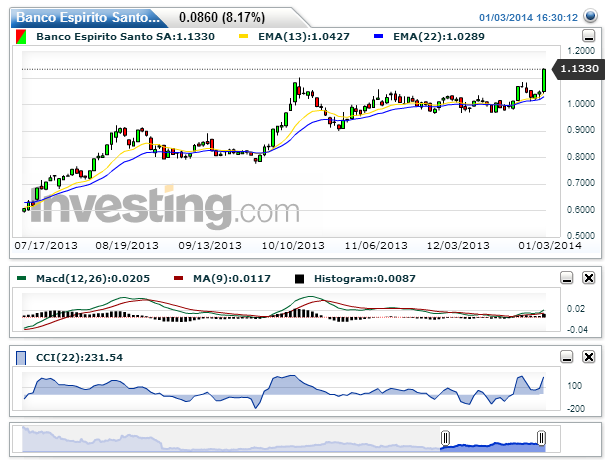
Task: Click the 1.1330 current price tag
Action: tap(579, 69)
